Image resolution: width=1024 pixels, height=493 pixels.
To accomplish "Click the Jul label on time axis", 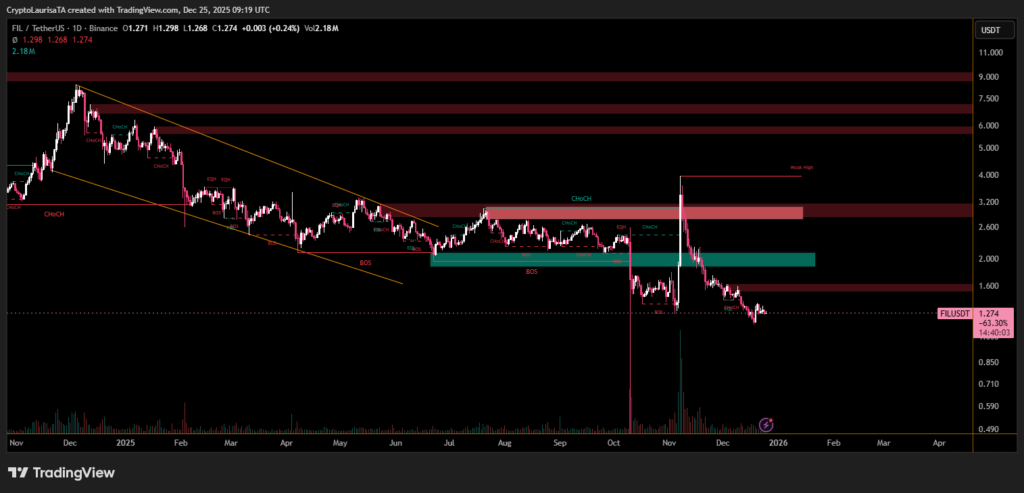I will coord(448,441).
